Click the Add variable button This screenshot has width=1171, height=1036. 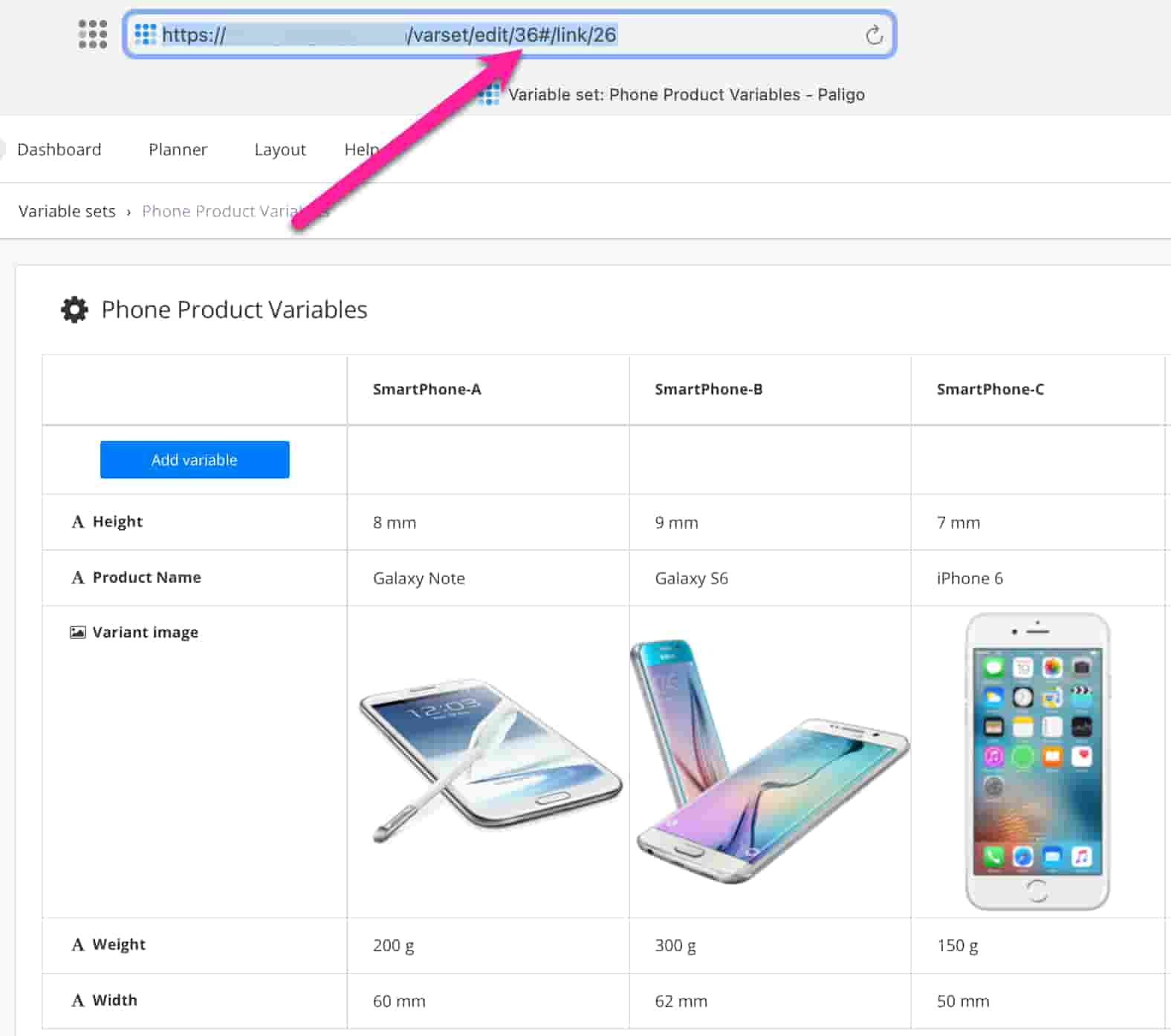tap(195, 459)
